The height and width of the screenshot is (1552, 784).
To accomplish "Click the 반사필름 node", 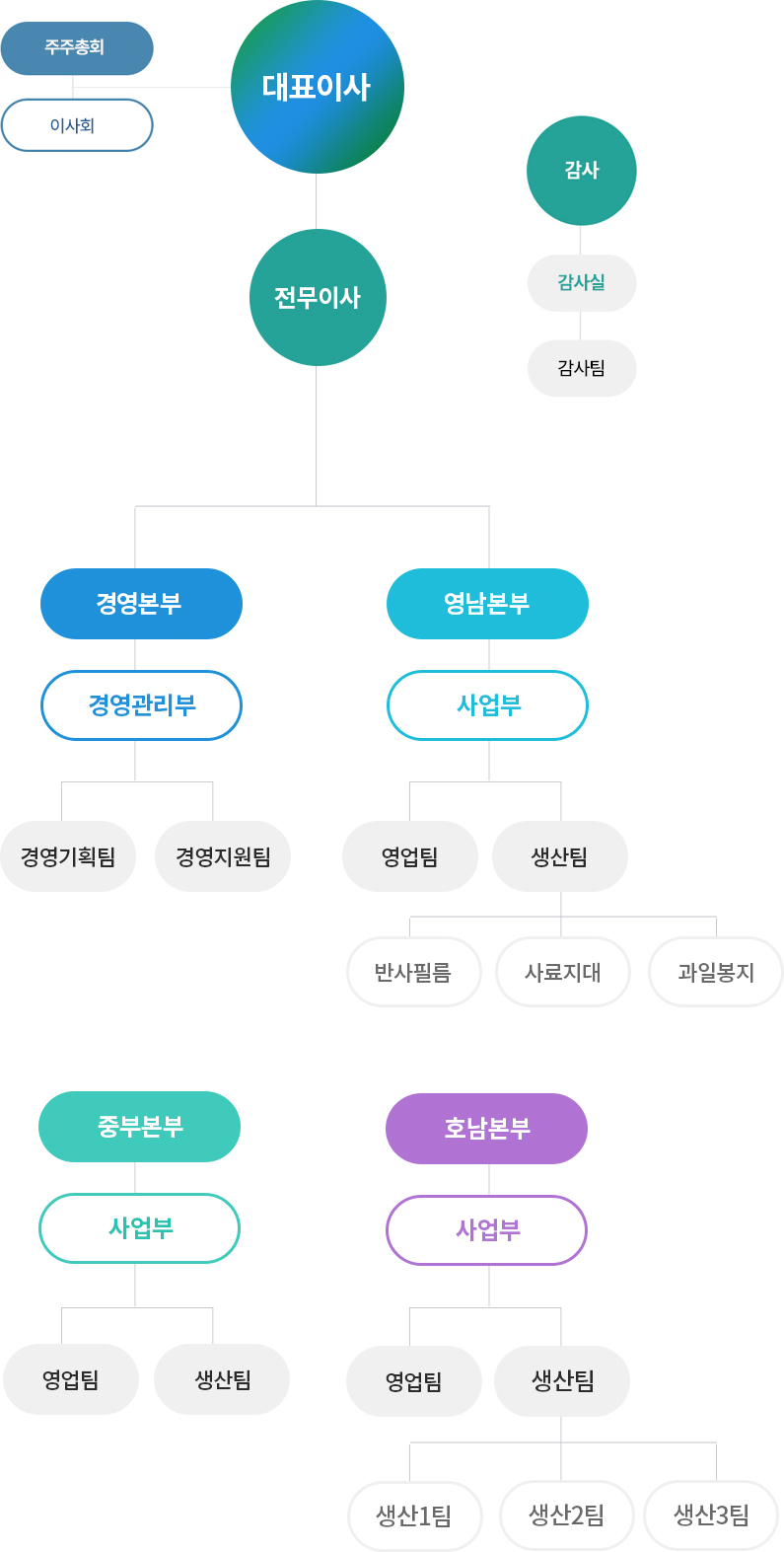I will coord(414,972).
